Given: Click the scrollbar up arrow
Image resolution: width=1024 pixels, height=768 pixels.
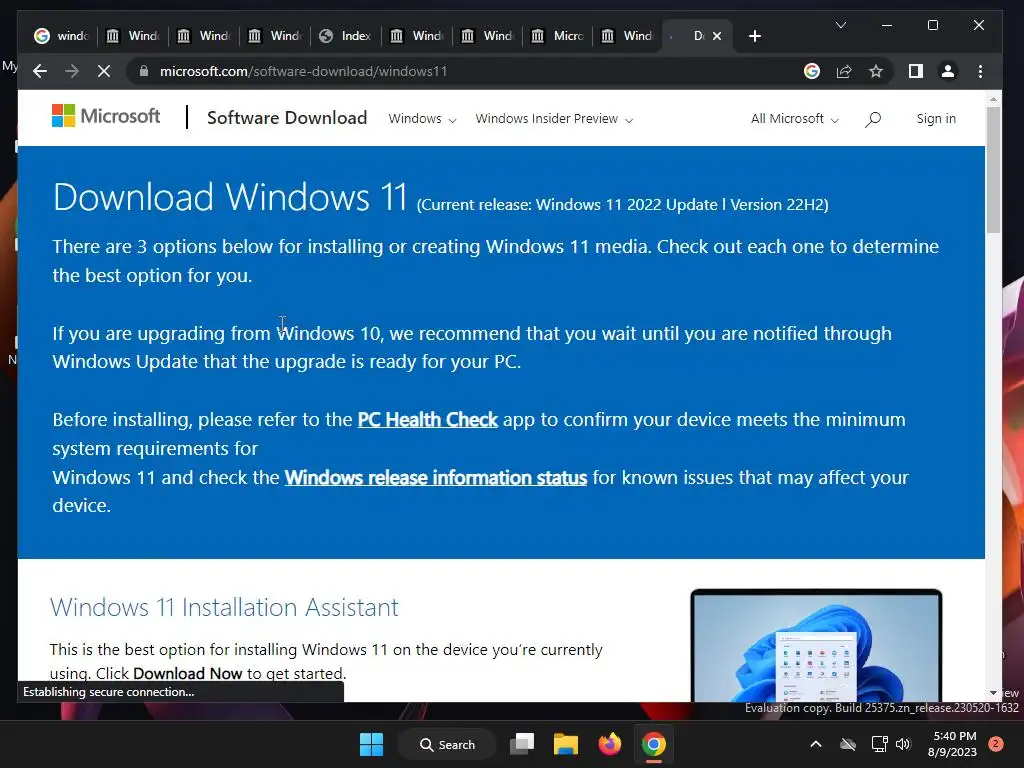Looking at the screenshot, I should [993, 99].
